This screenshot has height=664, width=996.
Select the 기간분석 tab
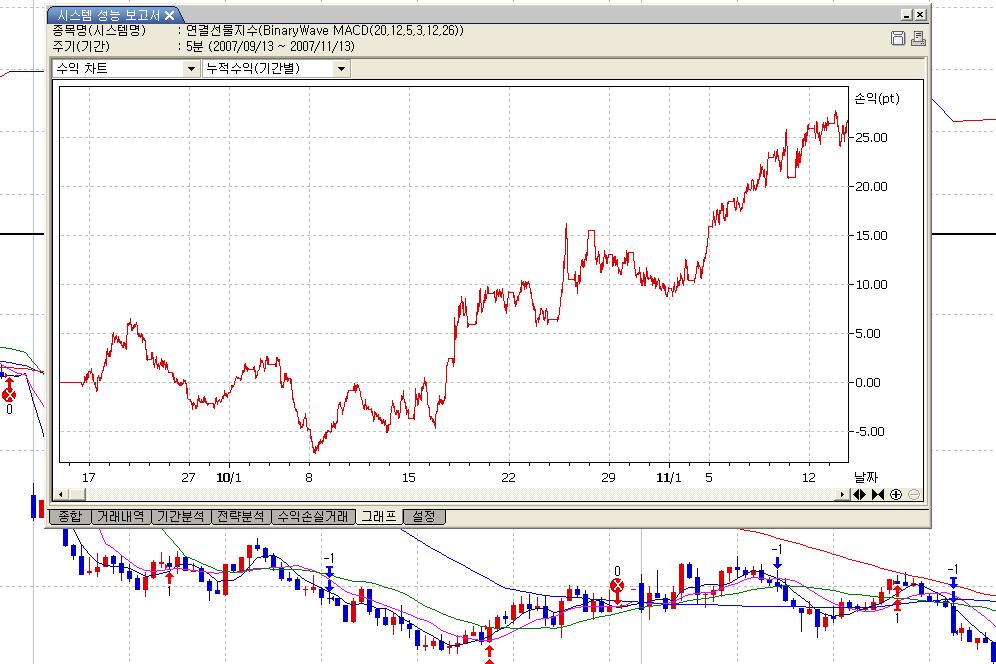(180, 517)
